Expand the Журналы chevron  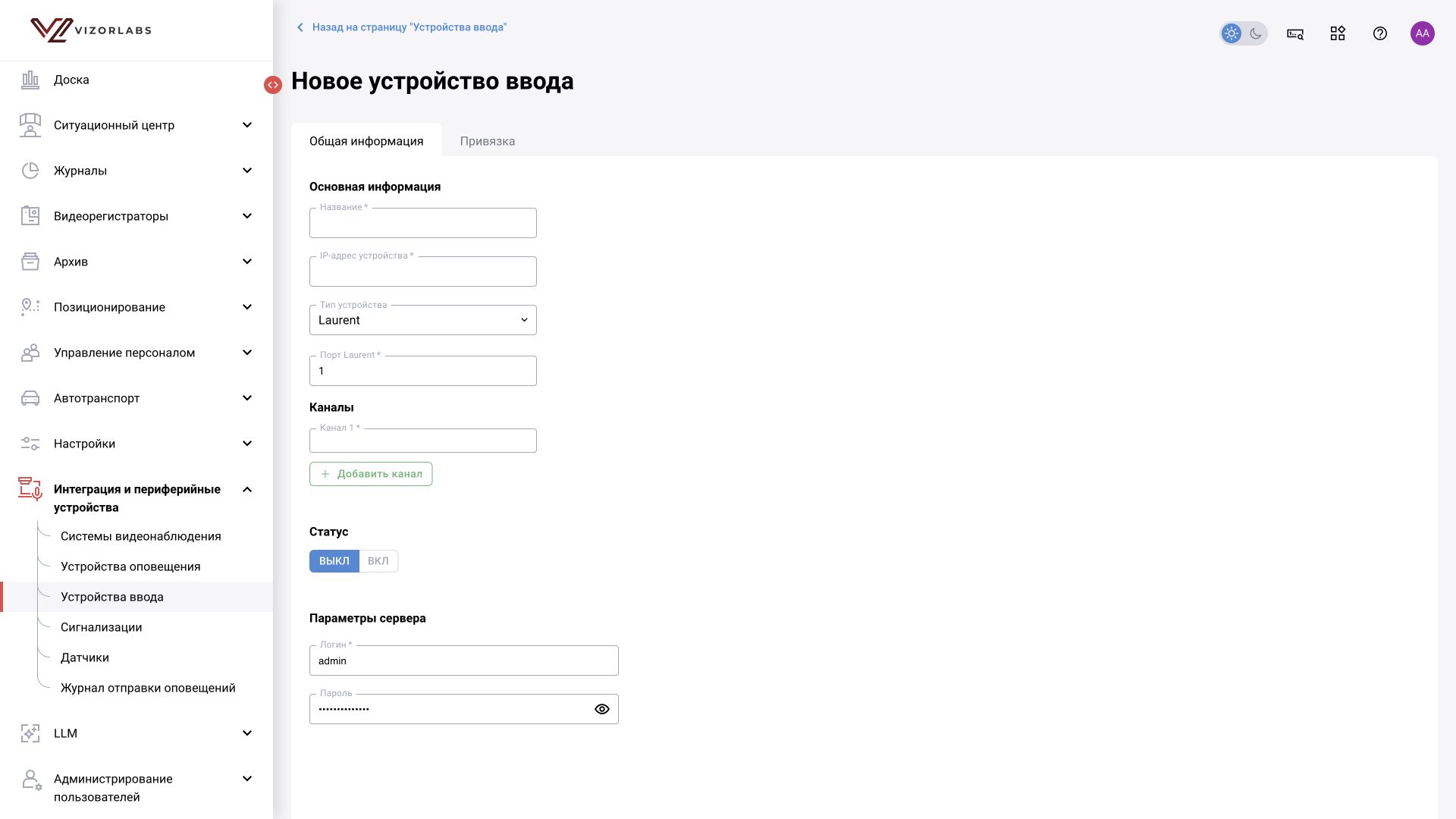click(247, 171)
